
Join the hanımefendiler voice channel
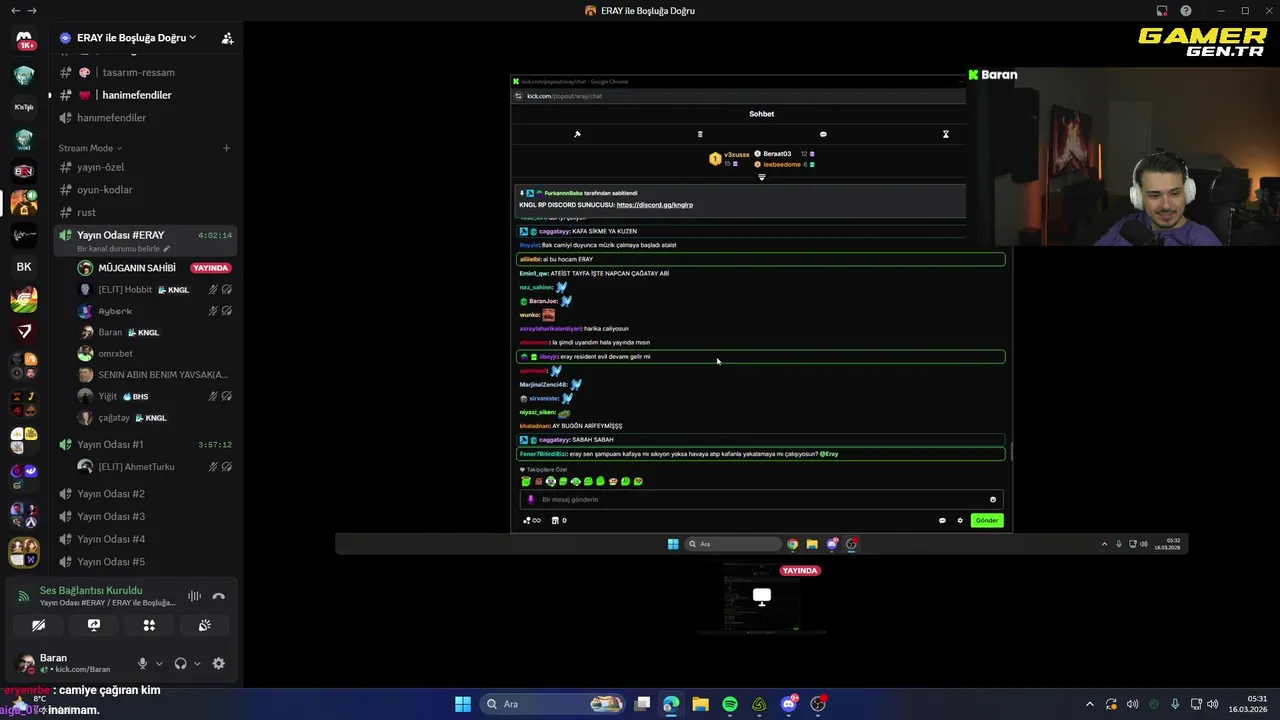tap(112, 118)
